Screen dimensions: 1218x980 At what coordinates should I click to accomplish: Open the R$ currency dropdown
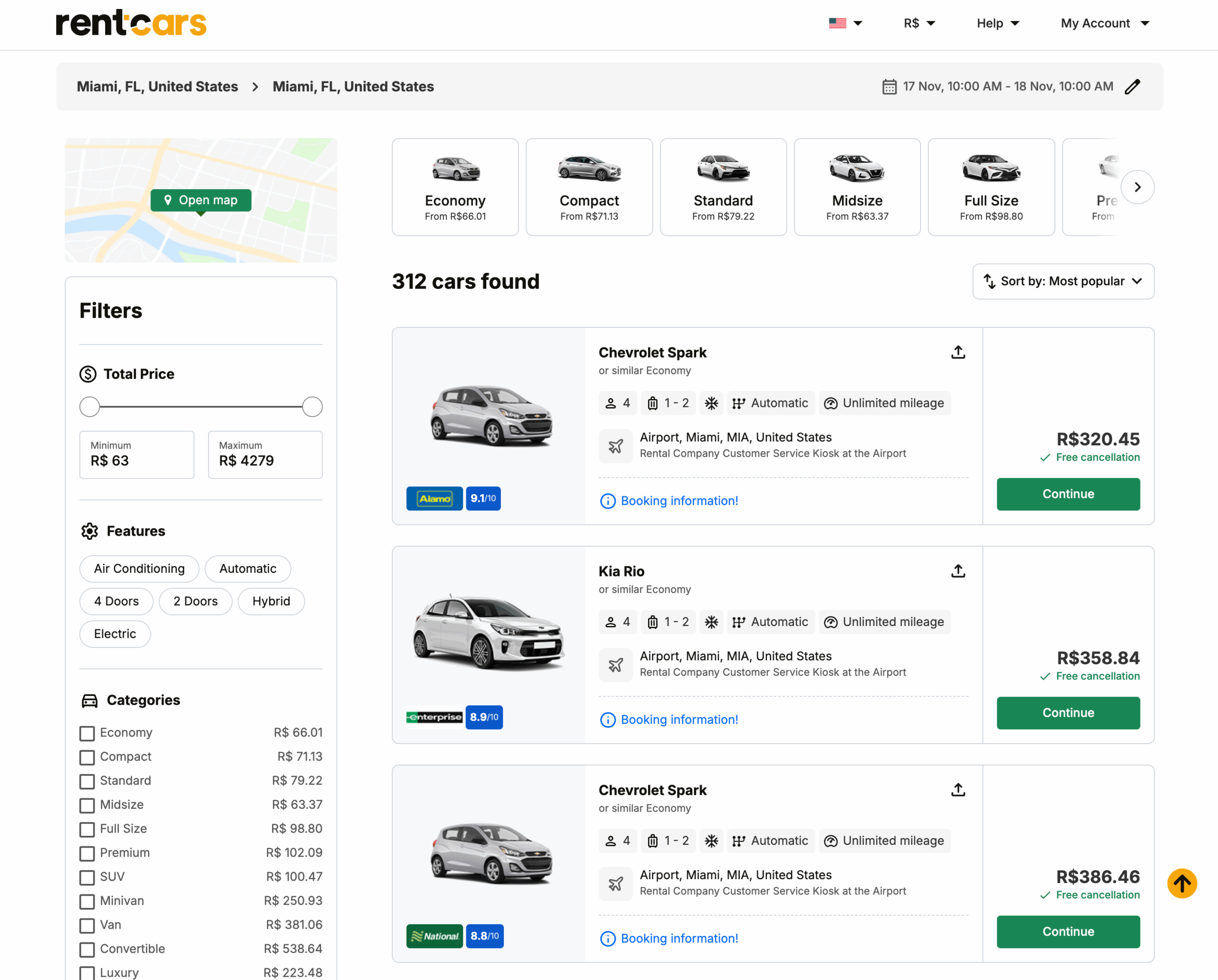tap(918, 23)
